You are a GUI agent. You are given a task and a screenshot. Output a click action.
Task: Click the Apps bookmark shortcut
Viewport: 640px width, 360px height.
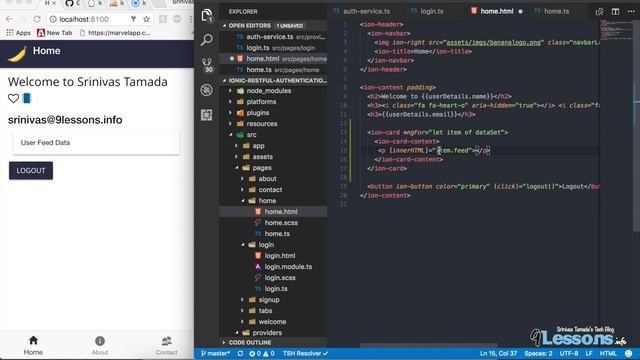pyautogui.click(x=18, y=33)
